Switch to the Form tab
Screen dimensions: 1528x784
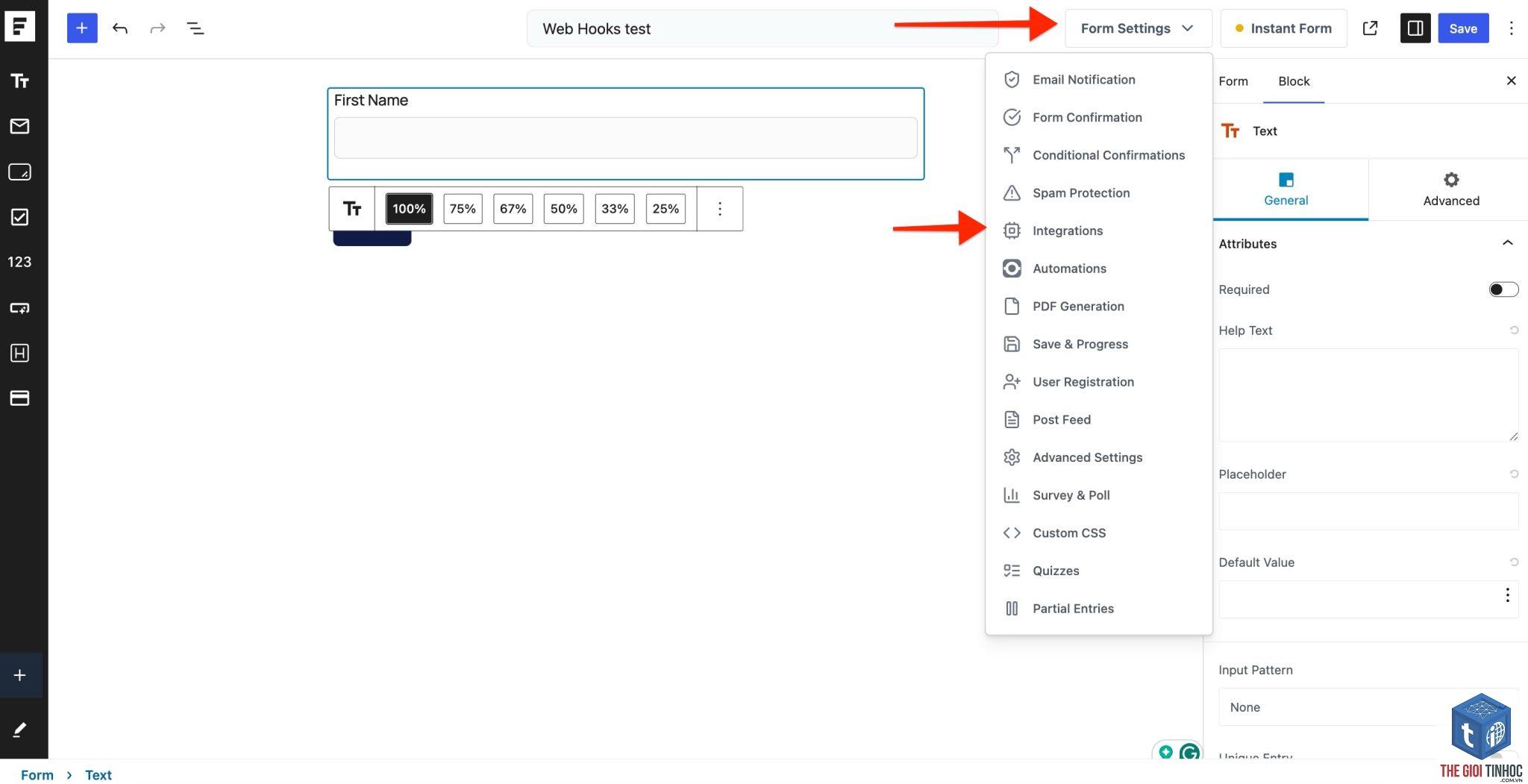[1233, 81]
